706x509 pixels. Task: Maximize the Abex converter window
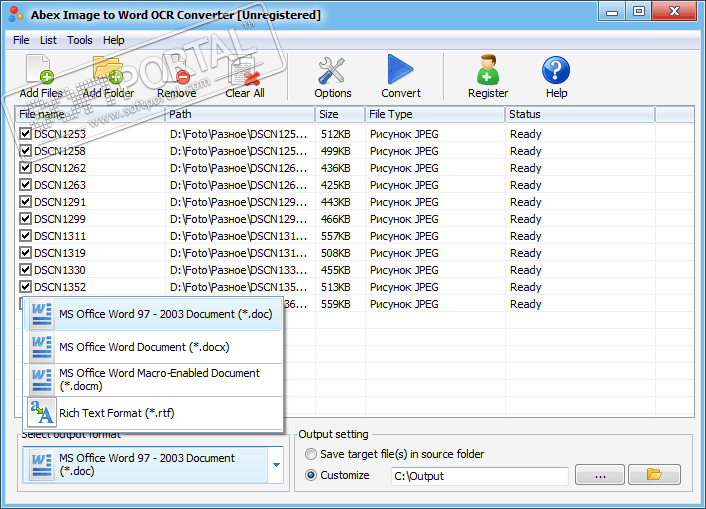coord(638,11)
